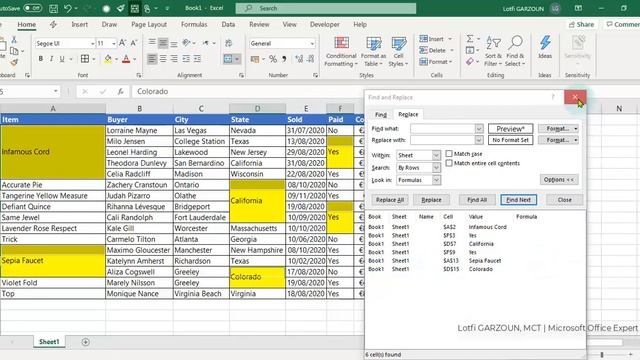This screenshot has width=640, height=360.
Task: Click the Fill Color bucket icon
Action: [108, 59]
